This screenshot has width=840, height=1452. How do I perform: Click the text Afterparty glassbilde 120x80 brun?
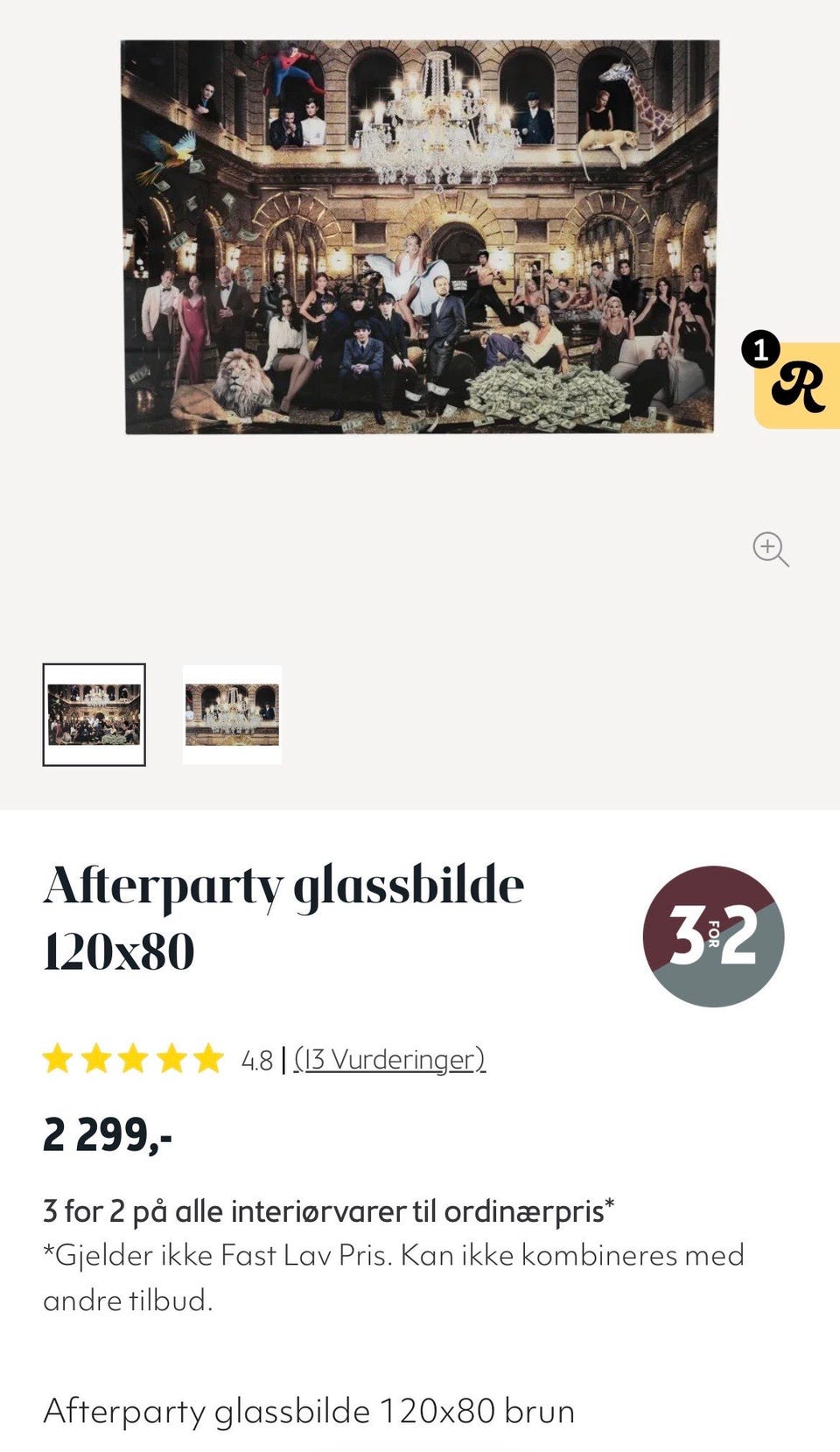(x=308, y=1410)
